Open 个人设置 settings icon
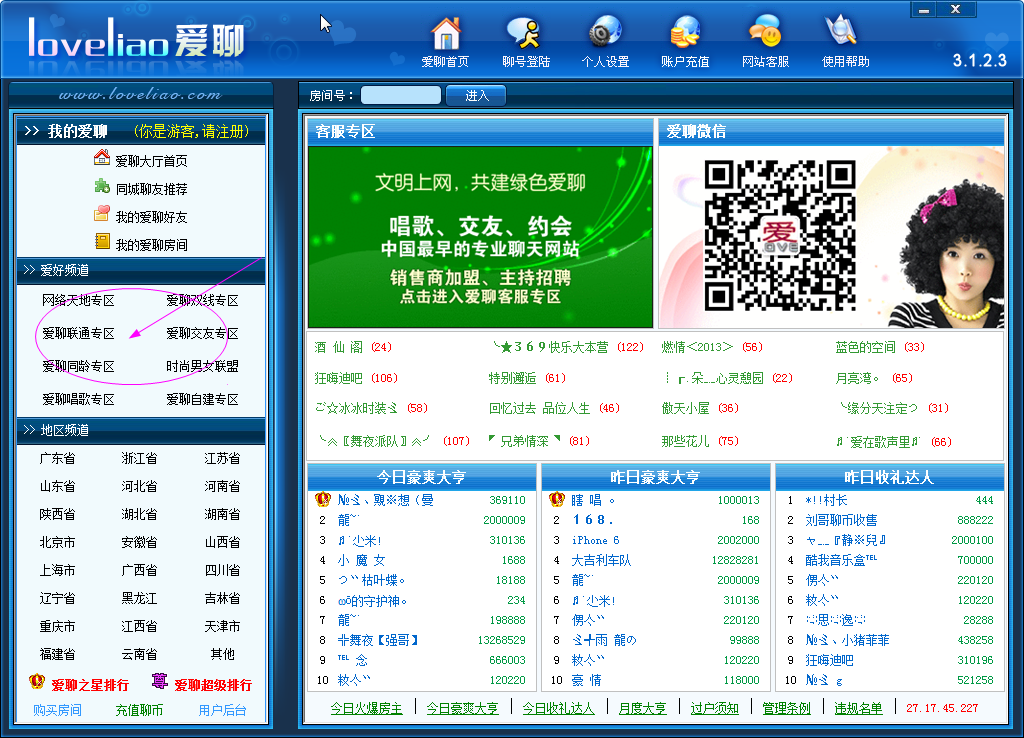This screenshot has width=1024, height=738. pyautogui.click(x=605, y=32)
